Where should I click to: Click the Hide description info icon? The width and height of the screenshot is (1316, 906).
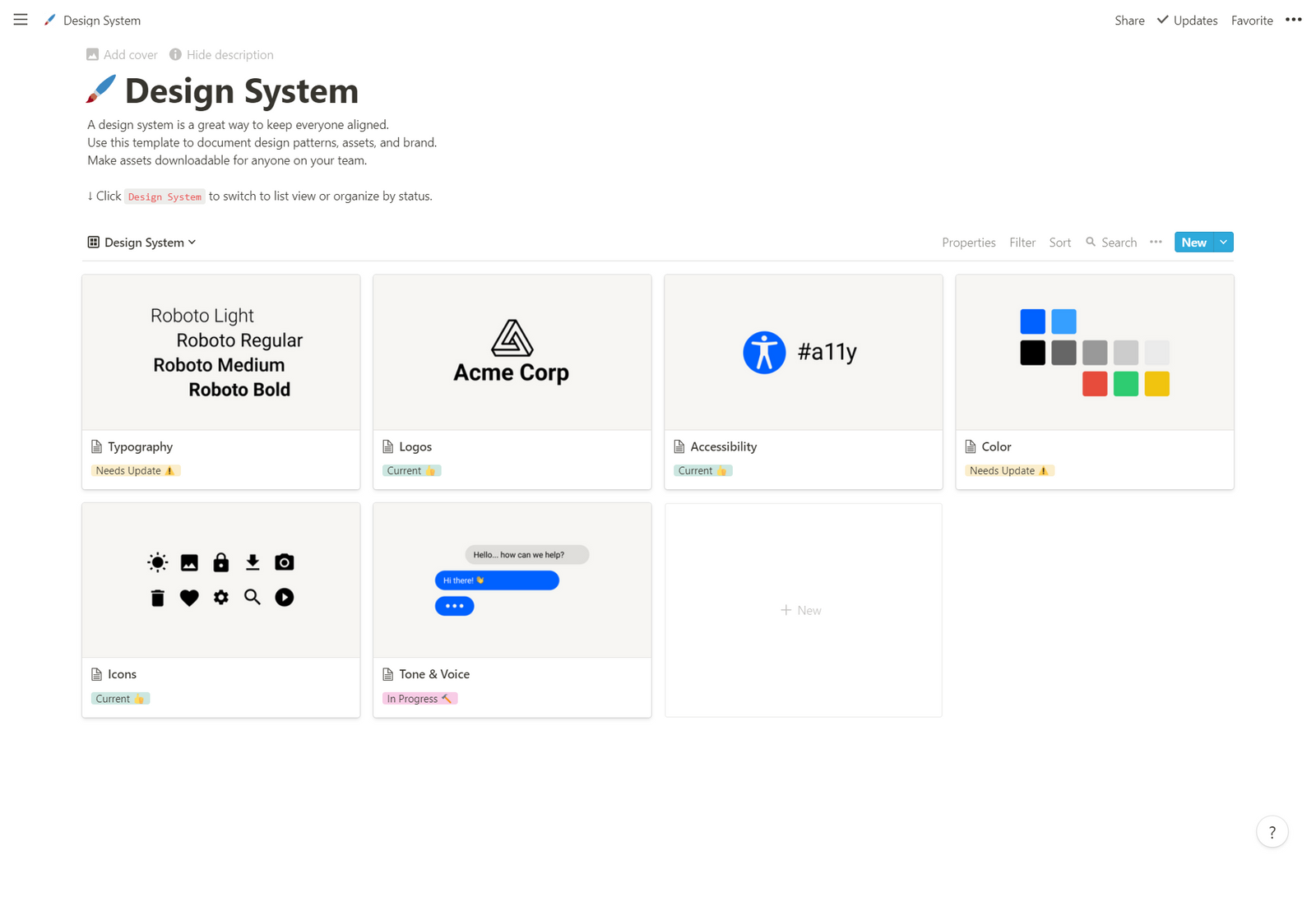[x=175, y=54]
